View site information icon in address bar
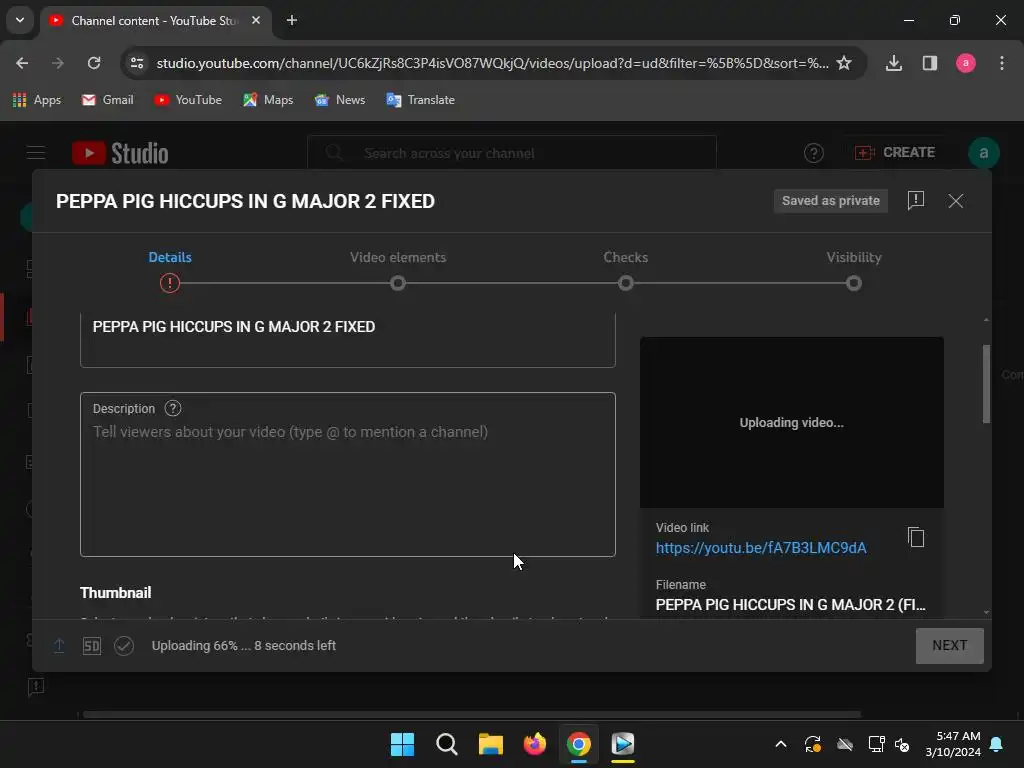Screen dimensions: 1024x768 [x=137, y=63]
